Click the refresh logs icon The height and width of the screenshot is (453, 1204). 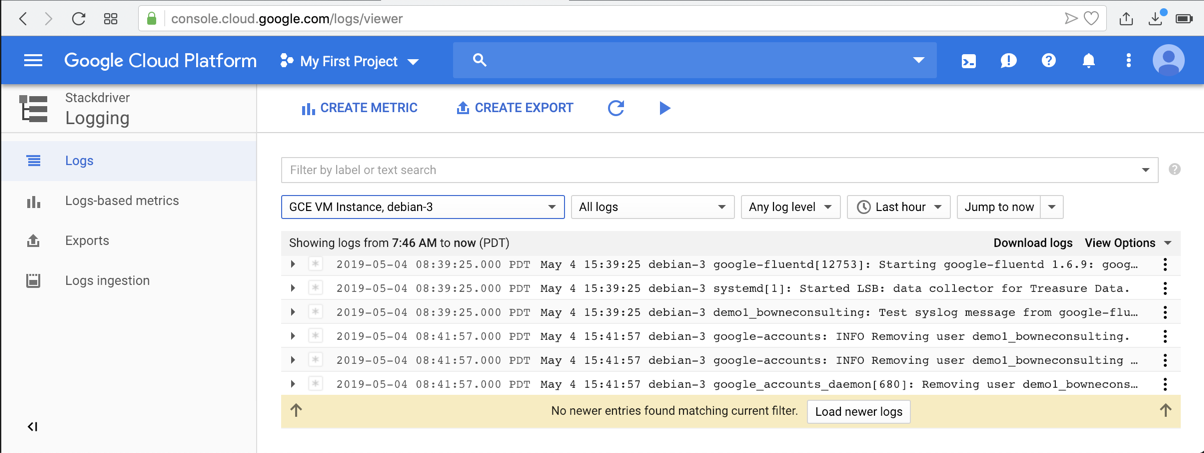point(616,108)
